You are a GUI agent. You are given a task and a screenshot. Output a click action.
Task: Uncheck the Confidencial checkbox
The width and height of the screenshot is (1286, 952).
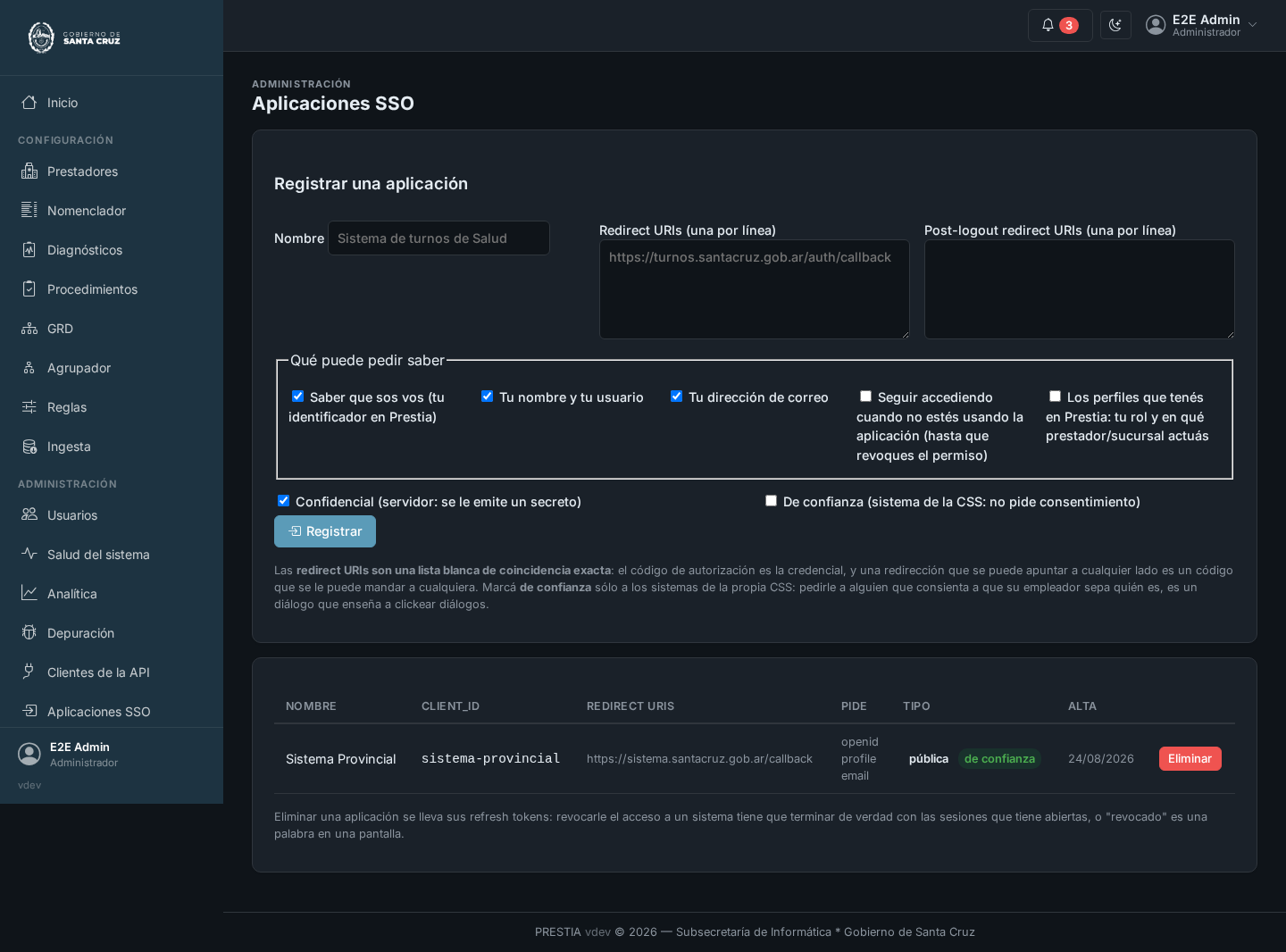tap(283, 501)
